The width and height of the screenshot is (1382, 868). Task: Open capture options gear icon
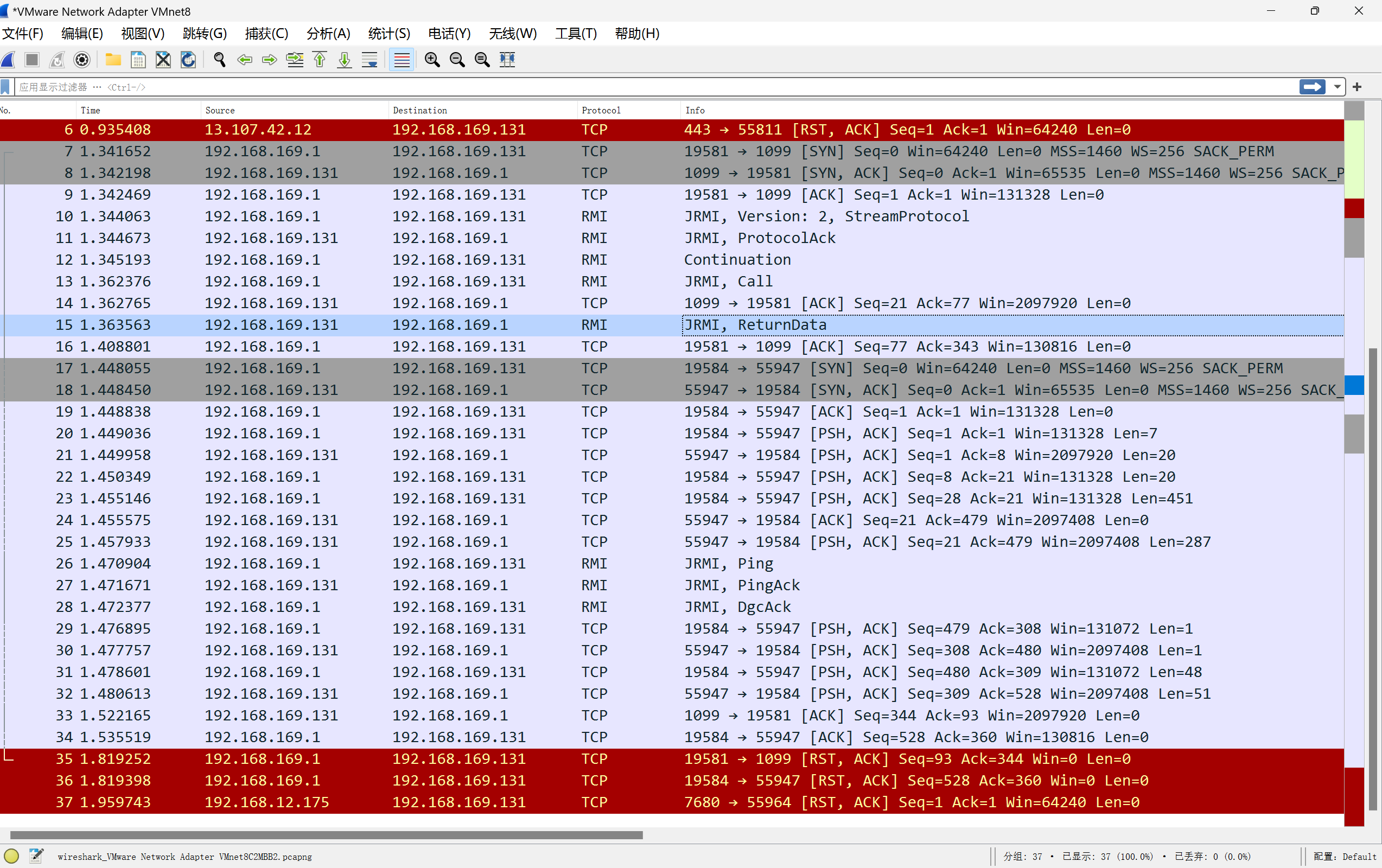pyautogui.click(x=82, y=60)
